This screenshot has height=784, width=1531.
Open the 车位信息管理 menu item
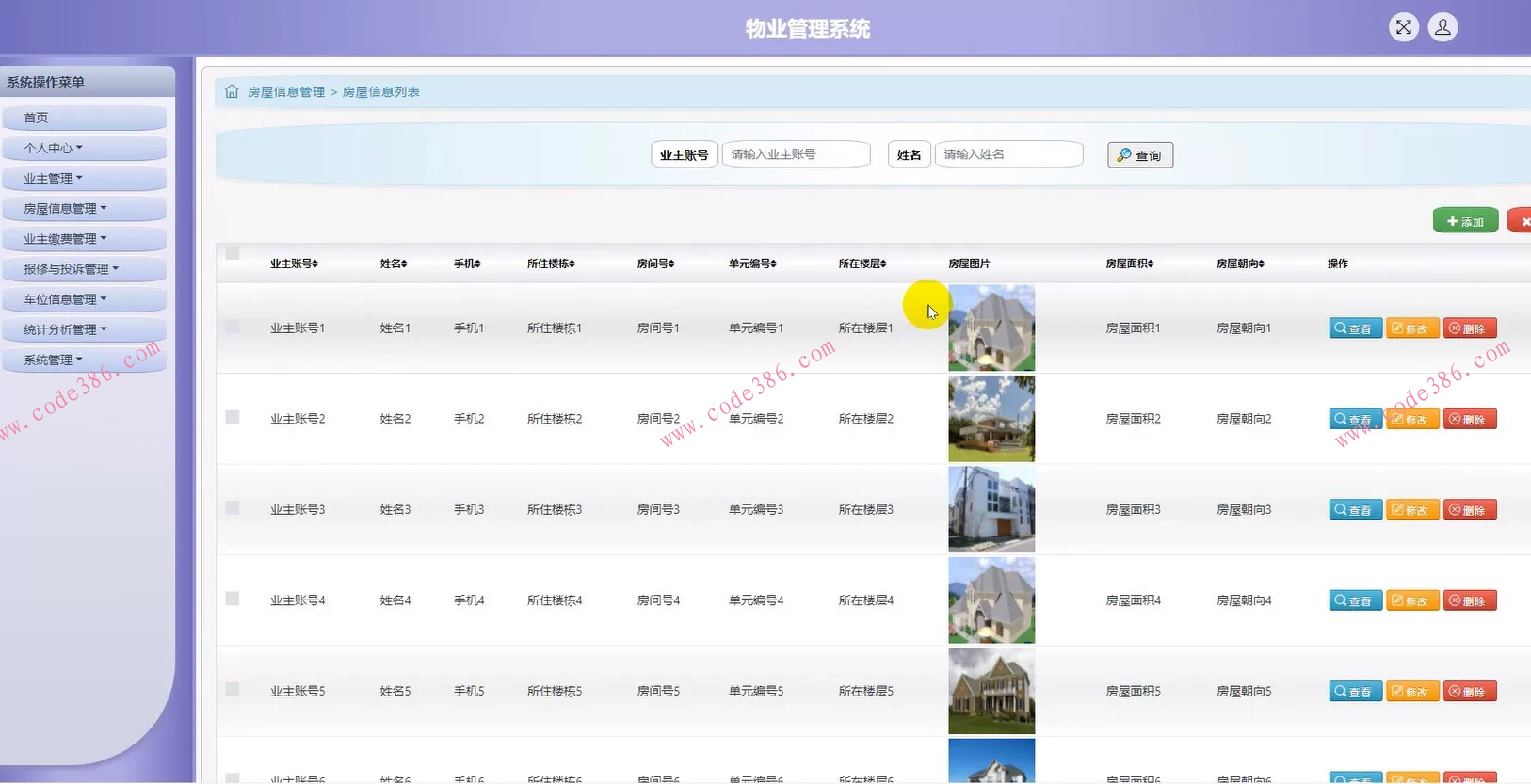[x=65, y=299]
